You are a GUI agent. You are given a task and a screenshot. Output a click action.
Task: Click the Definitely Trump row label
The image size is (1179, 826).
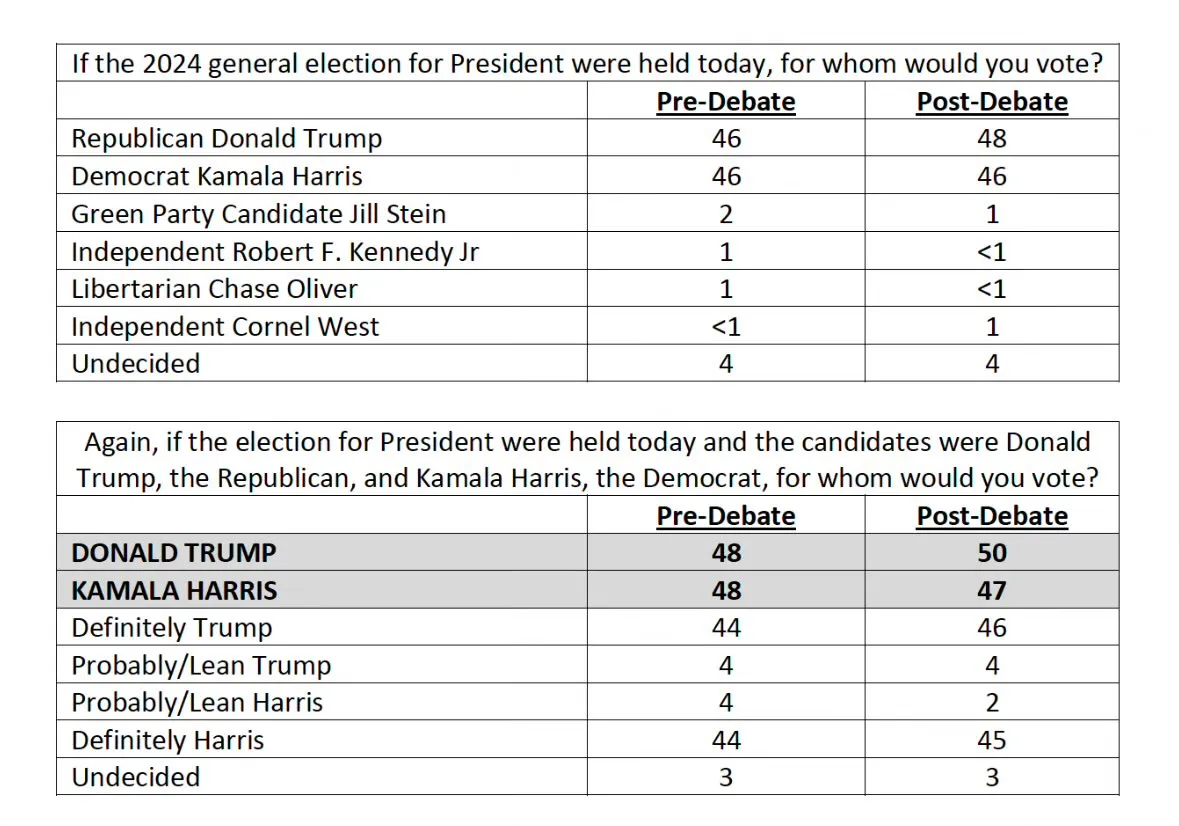point(171,628)
